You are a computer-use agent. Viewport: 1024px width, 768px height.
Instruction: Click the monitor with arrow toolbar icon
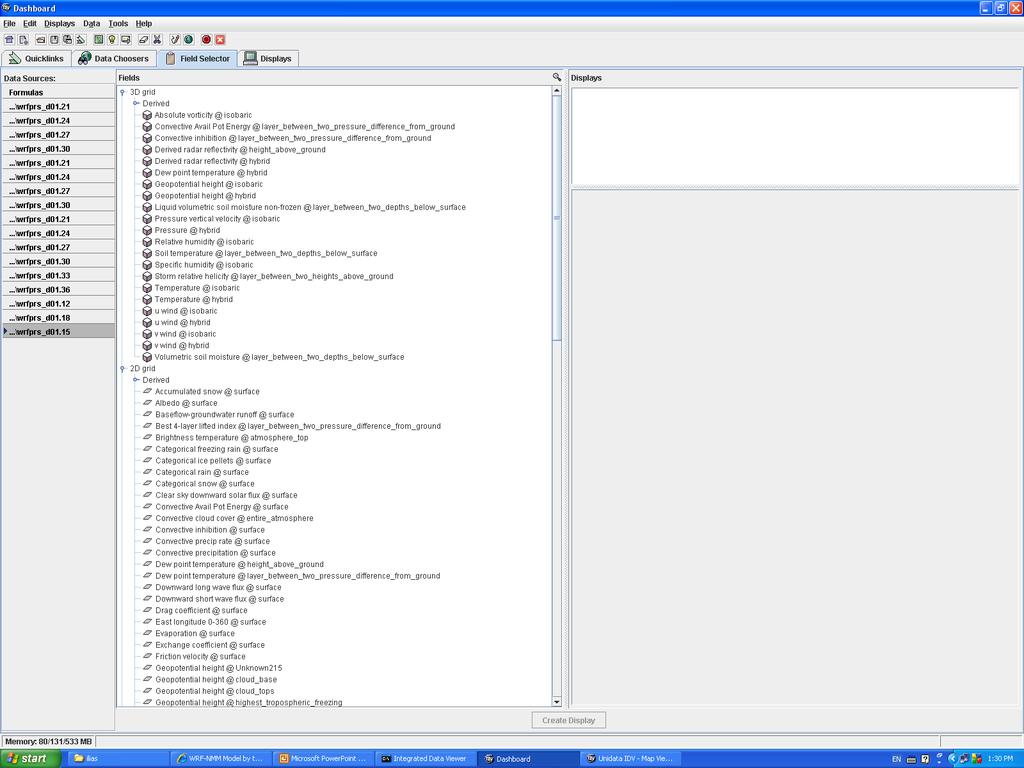pos(126,40)
